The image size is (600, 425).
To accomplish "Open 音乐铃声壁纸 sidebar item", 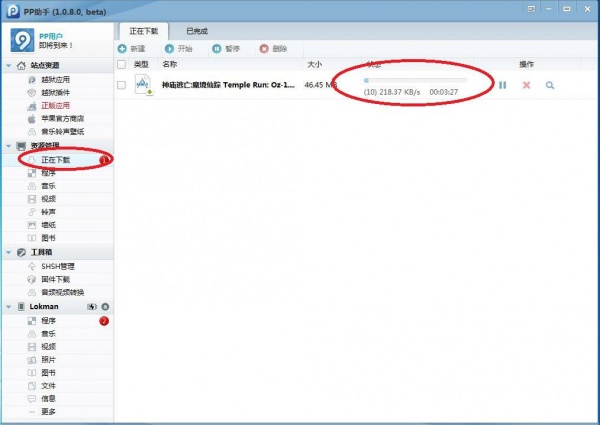I will point(62,132).
